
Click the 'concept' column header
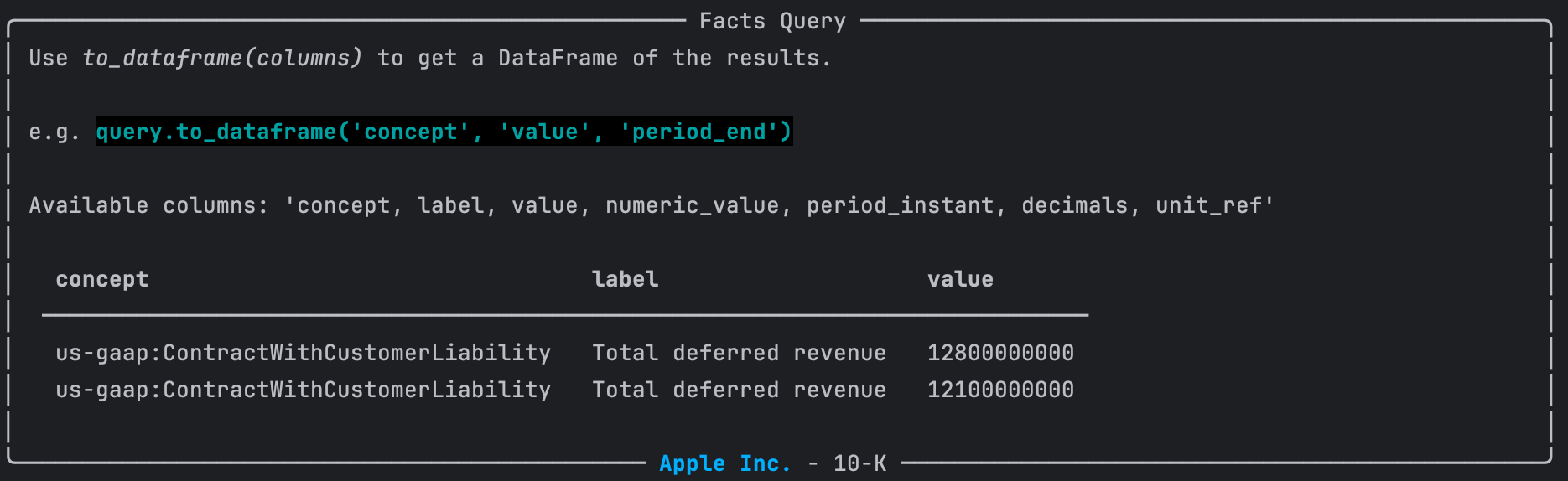click(x=102, y=279)
